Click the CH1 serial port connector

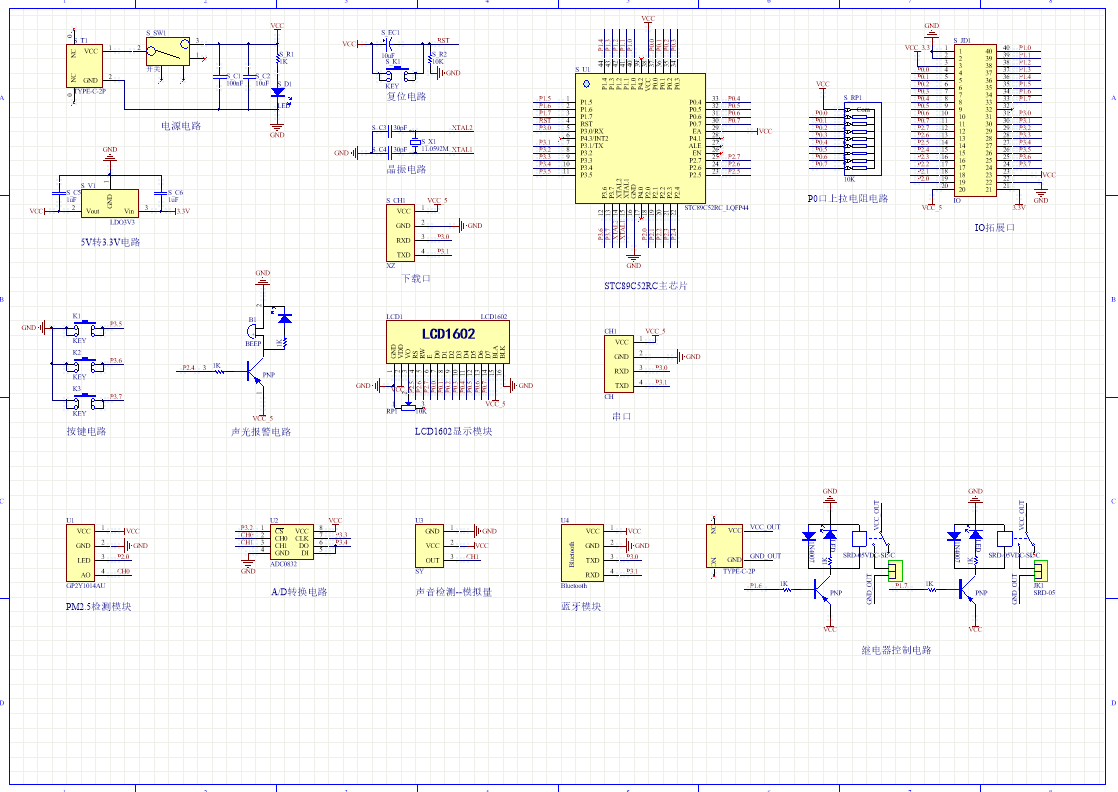619,364
